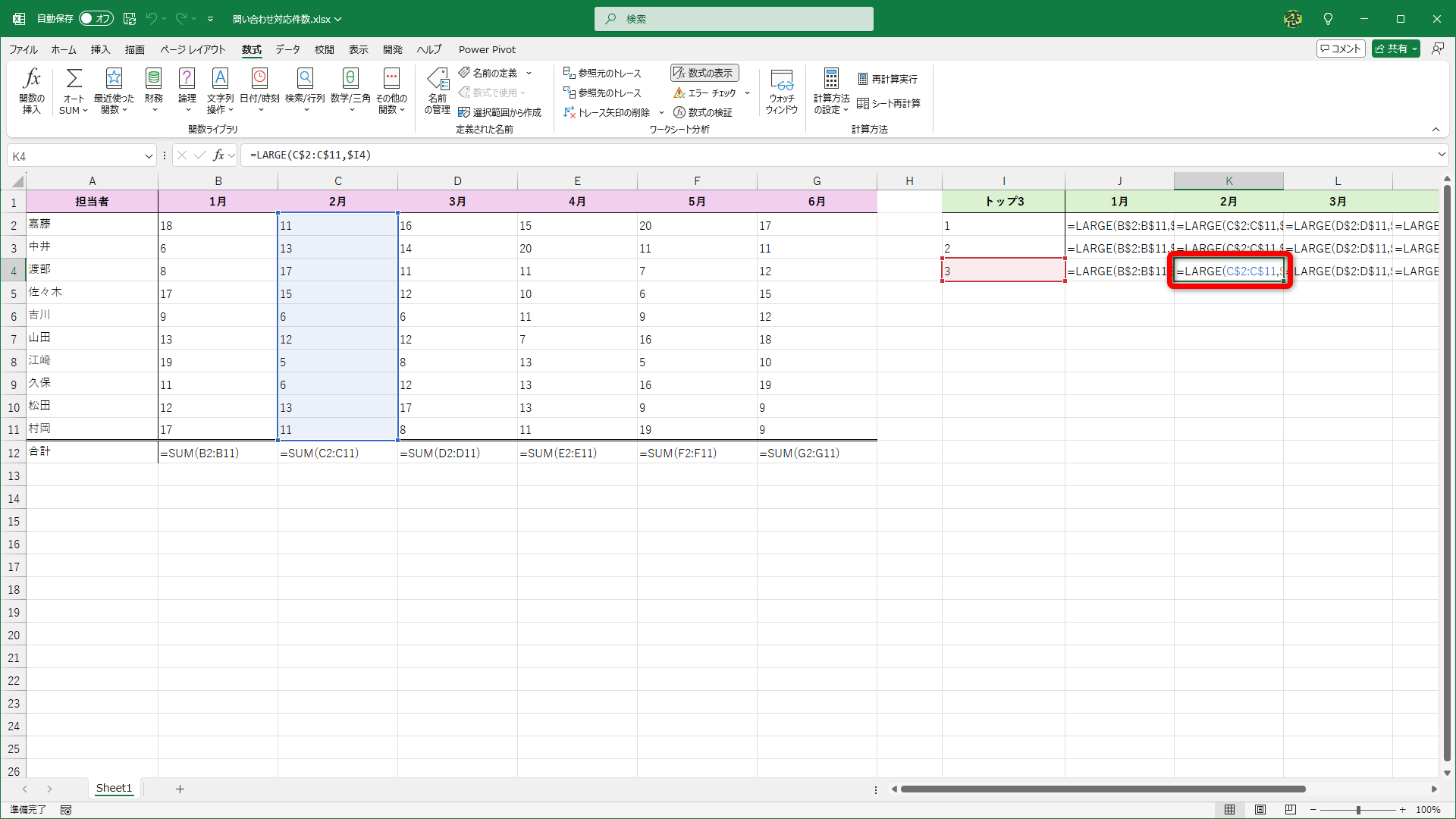Open the Power Pivot tab

(x=487, y=49)
